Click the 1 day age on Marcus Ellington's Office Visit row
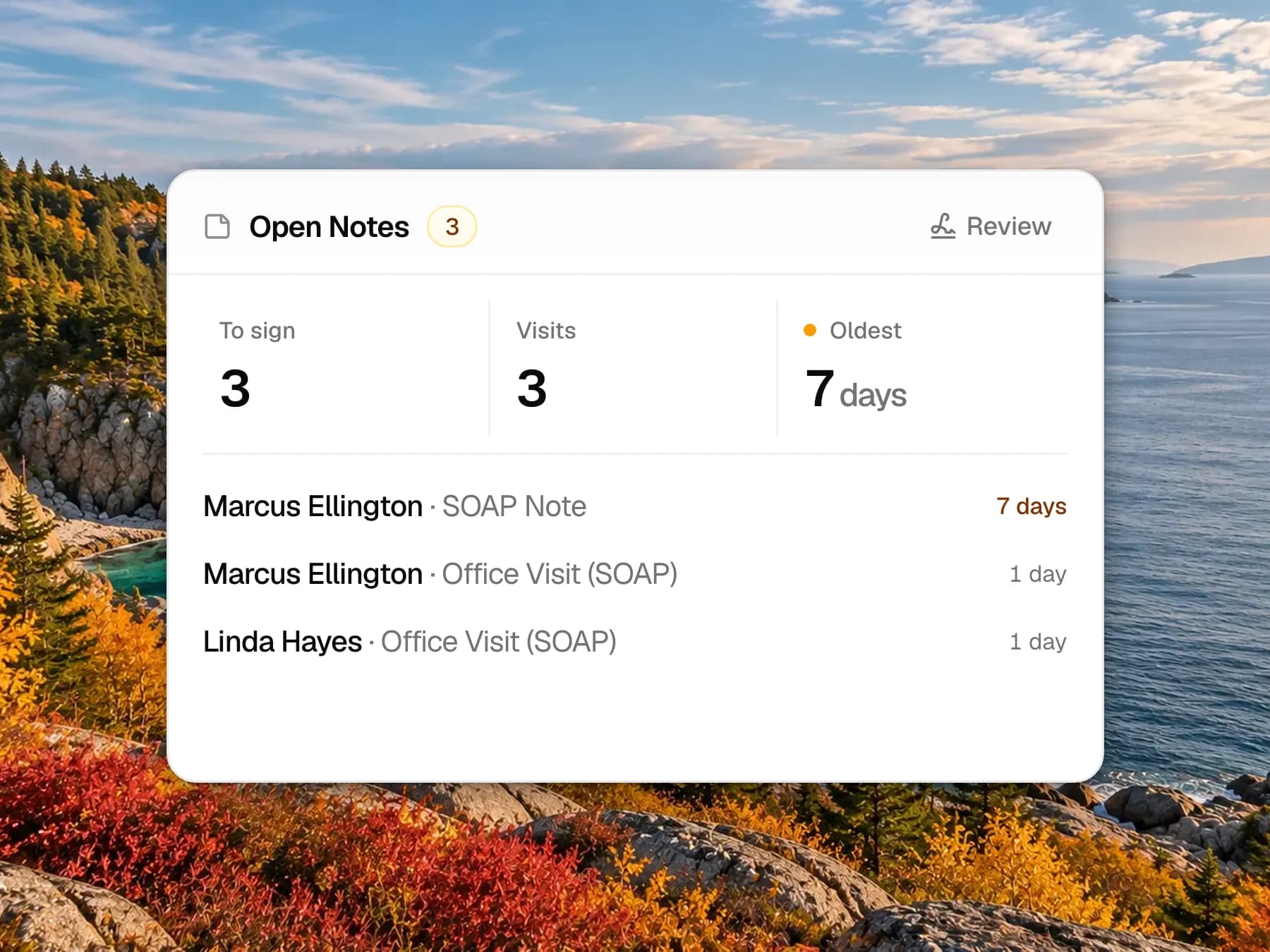This screenshot has width=1270, height=952. (x=1038, y=574)
